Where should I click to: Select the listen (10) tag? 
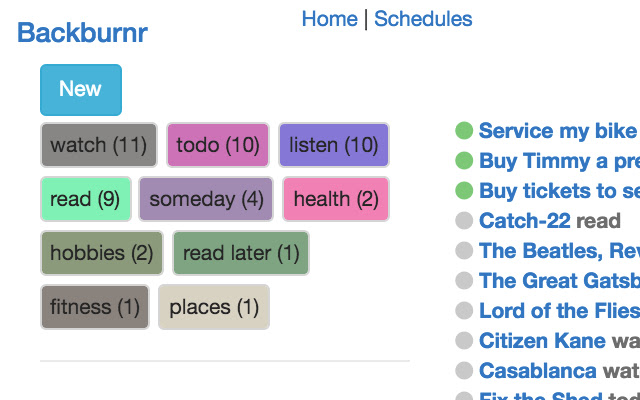click(x=334, y=145)
